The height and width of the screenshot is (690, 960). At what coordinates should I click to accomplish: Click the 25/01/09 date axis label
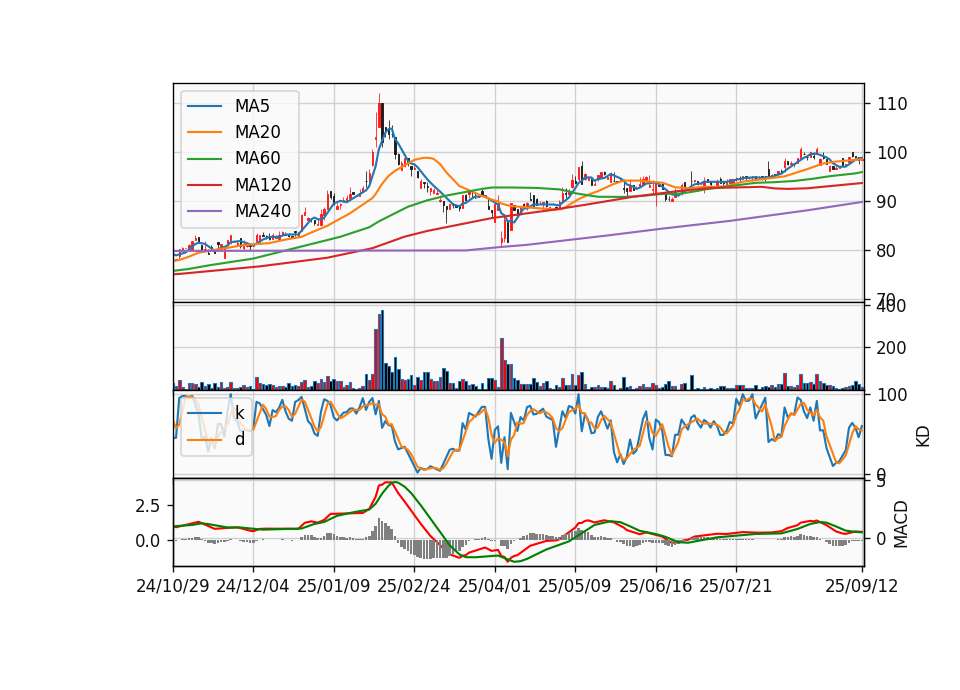334,586
